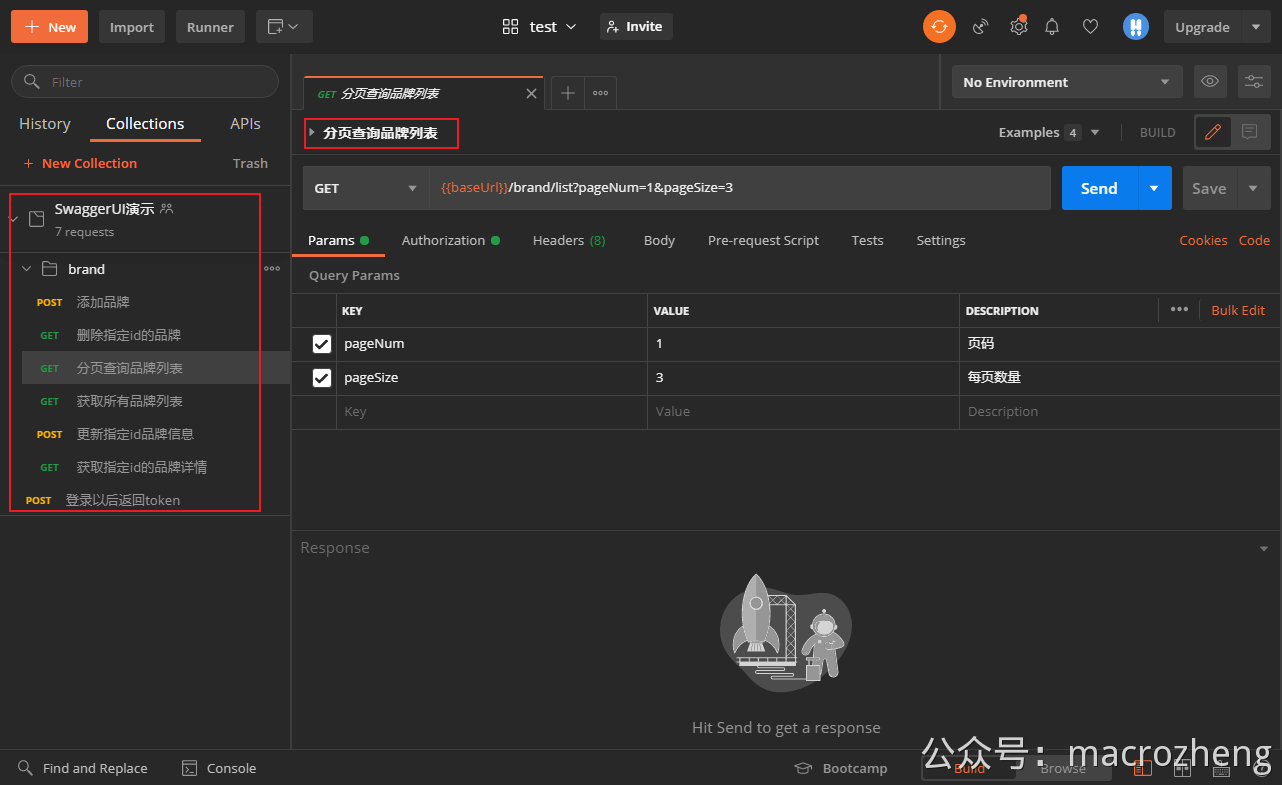Open the brand folder more-actions dots
Screen dimensions: 1282x785
(x=272, y=269)
